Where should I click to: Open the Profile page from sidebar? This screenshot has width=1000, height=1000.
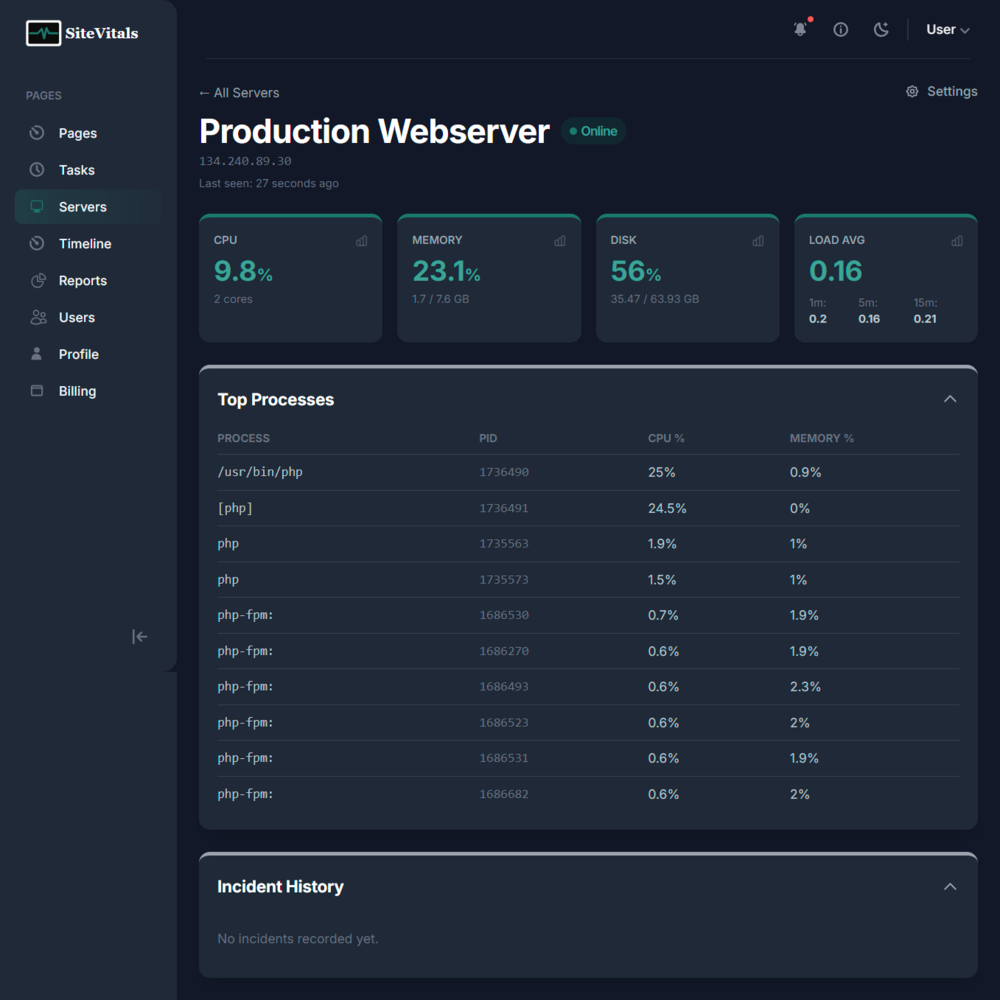pos(79,353)
